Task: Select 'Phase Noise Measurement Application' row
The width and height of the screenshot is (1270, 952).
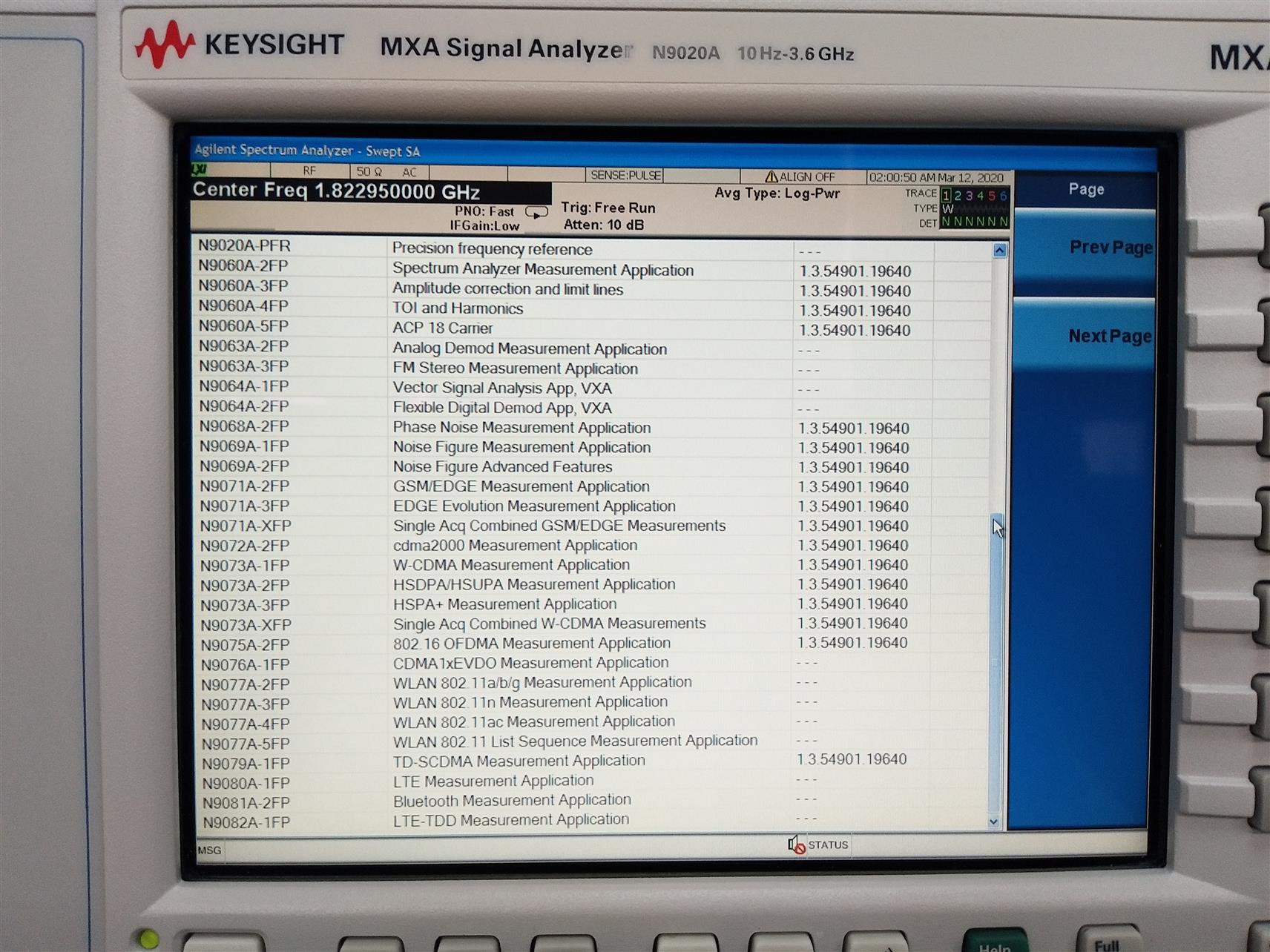Action: [591, 427]
